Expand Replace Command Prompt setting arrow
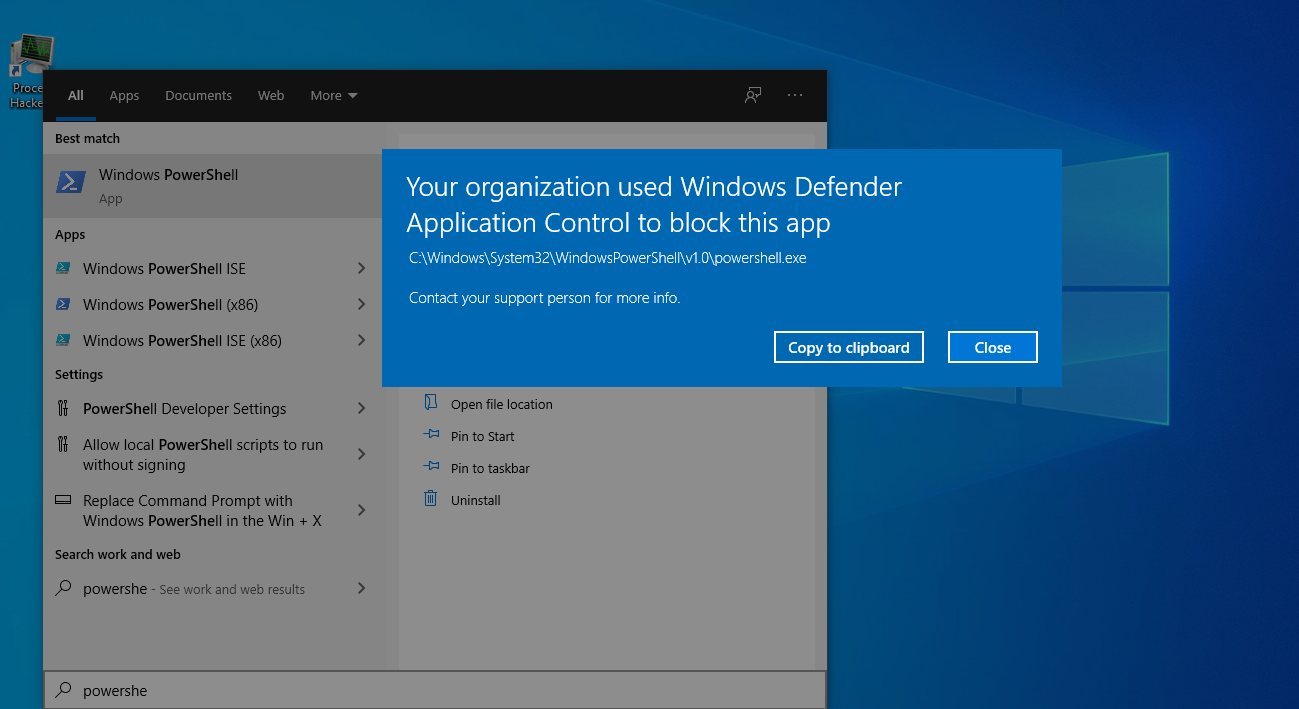Image resolution: width=1299 pixels, height=709 pixels. (x=362, y=510)
